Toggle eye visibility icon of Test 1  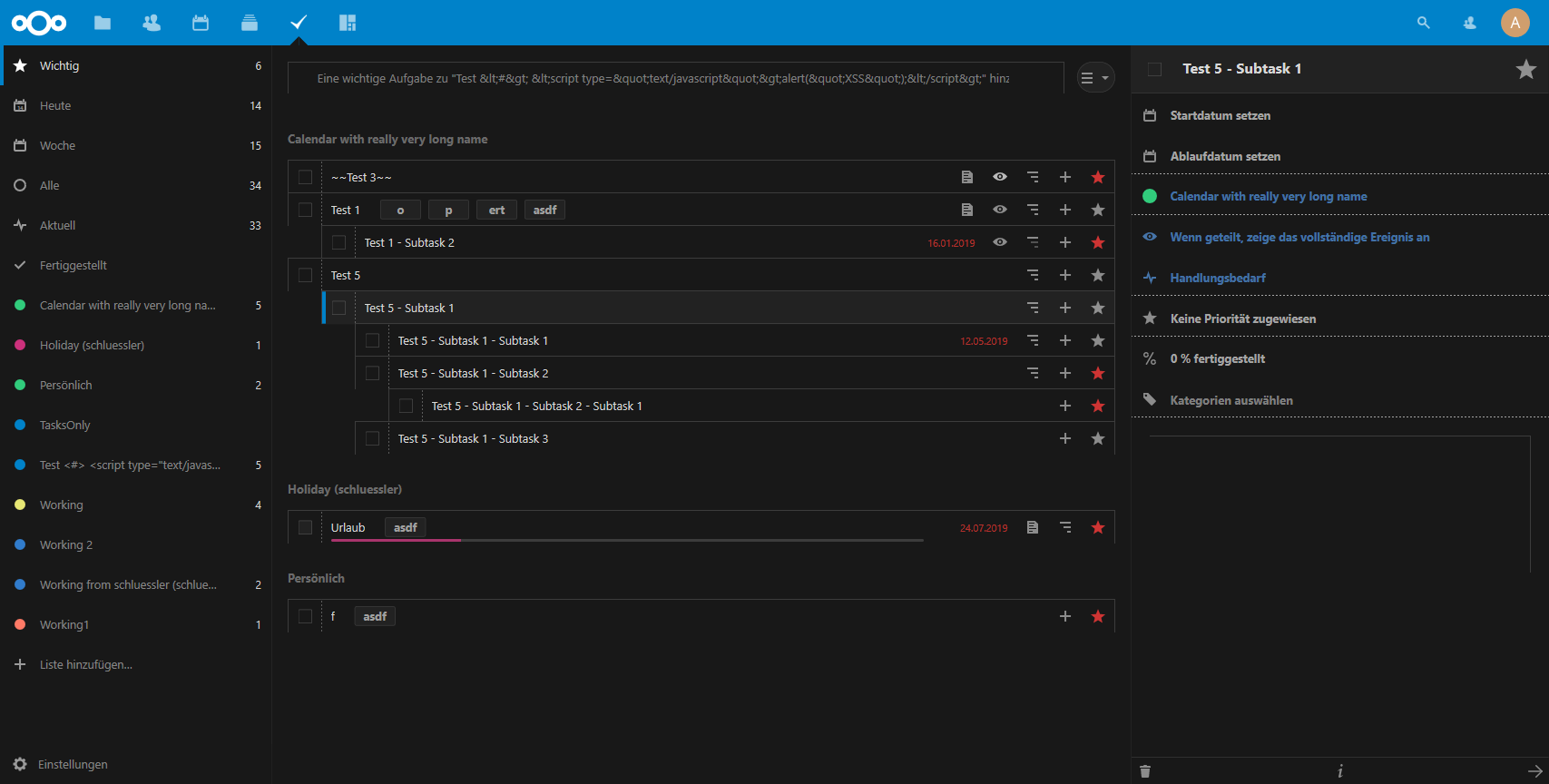click(1000, 210)
